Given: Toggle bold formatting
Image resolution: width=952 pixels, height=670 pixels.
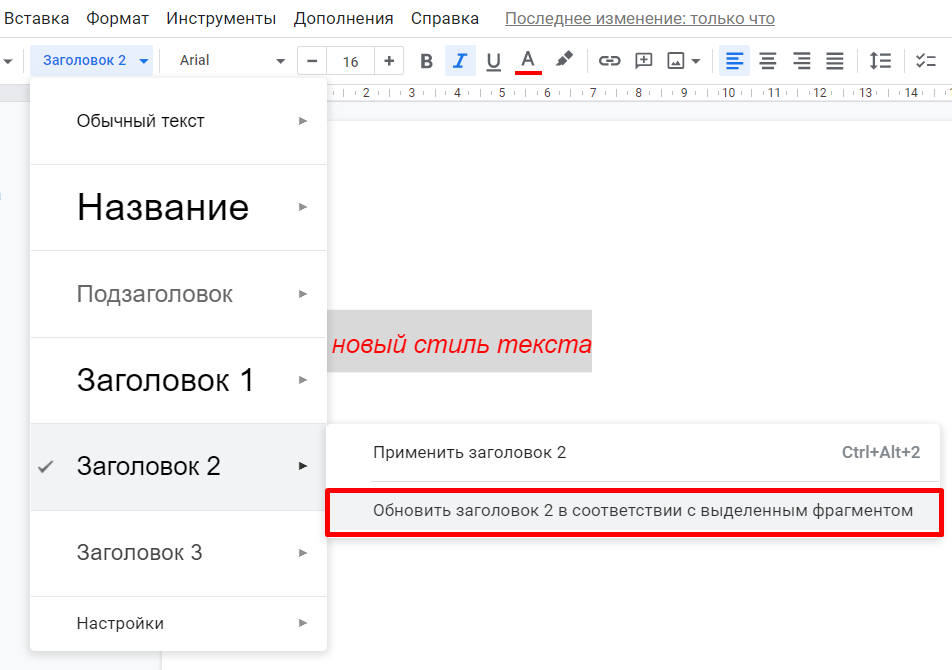Looking at the screenshot, I should [x=425, y=60].
